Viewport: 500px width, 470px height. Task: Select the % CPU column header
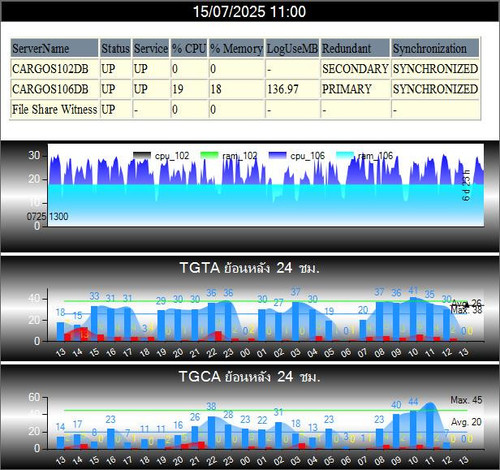coord(189,48)
